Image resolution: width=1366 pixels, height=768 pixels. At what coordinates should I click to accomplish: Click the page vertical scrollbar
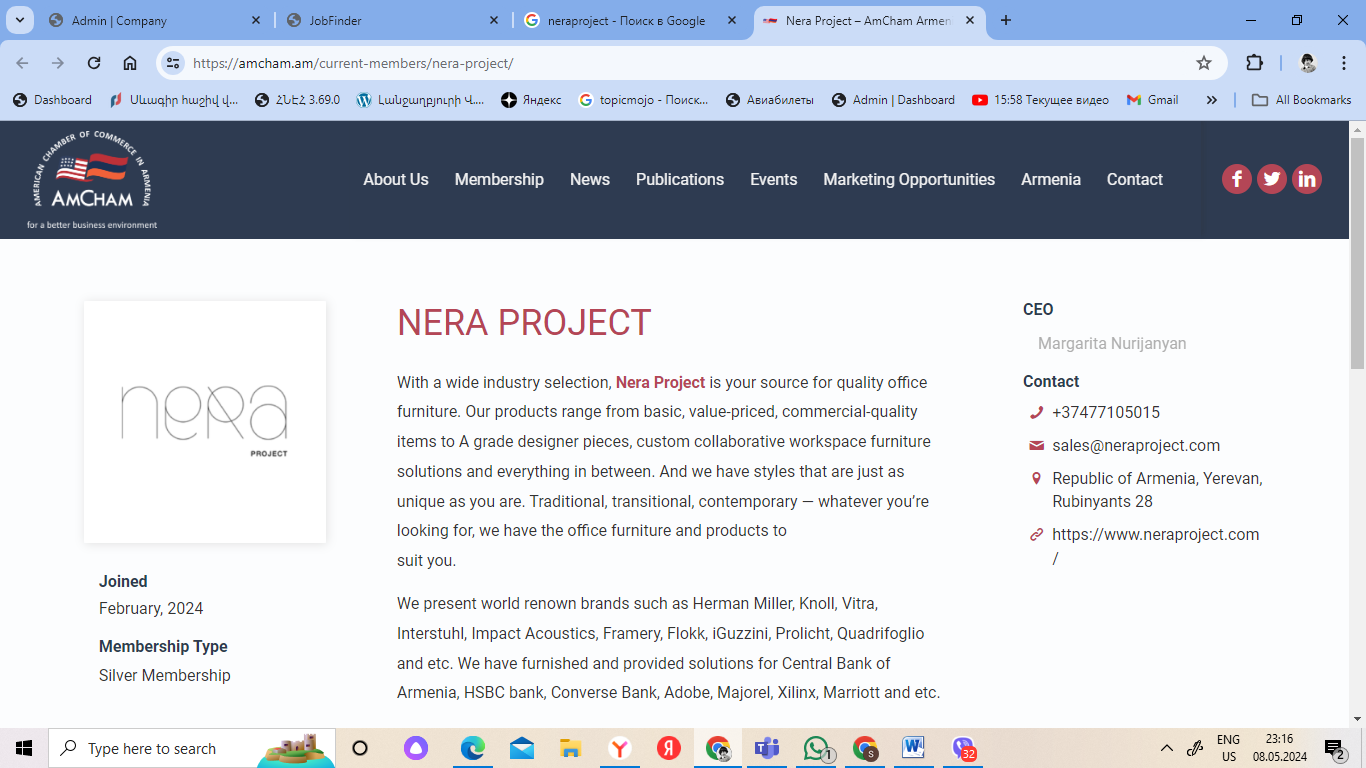pyautogui.click(x=1357, y=254)
